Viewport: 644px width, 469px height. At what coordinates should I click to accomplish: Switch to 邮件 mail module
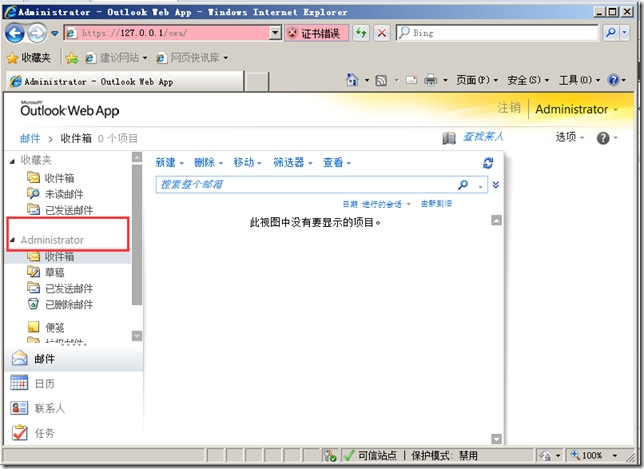(74, 359)
